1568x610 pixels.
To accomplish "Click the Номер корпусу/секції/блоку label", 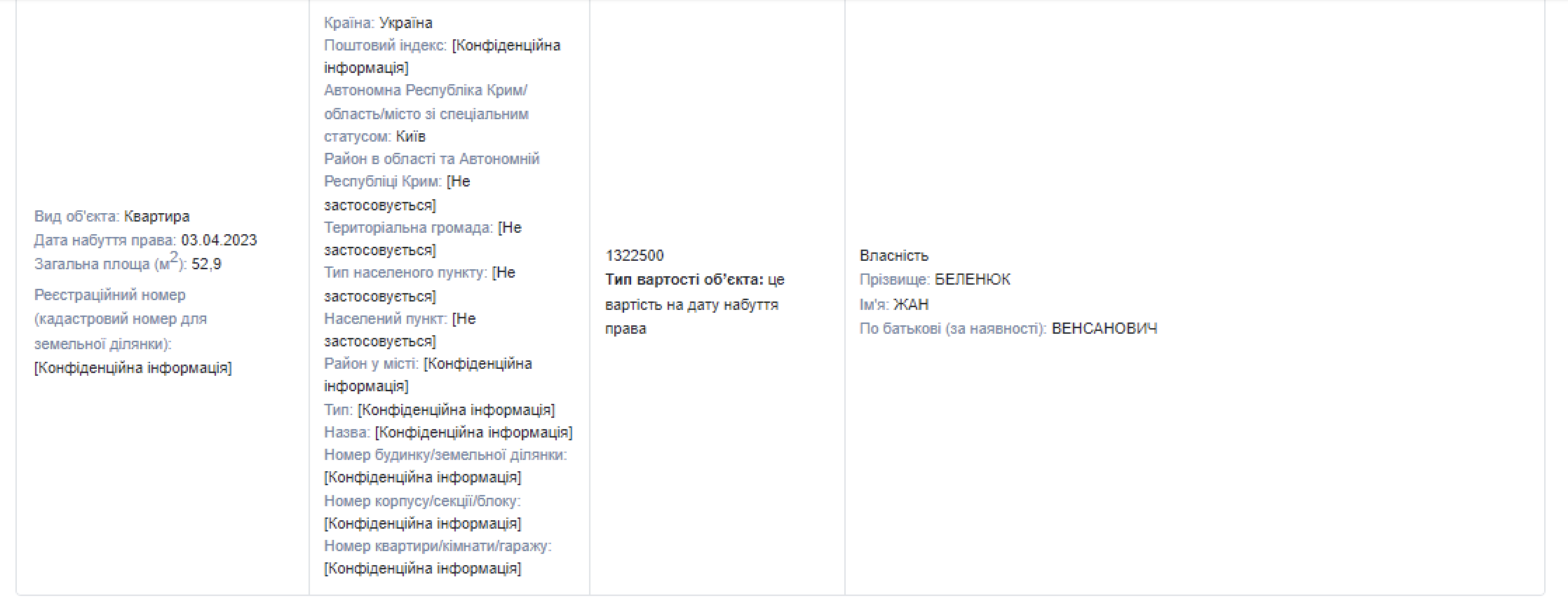I will click(422, 501).
